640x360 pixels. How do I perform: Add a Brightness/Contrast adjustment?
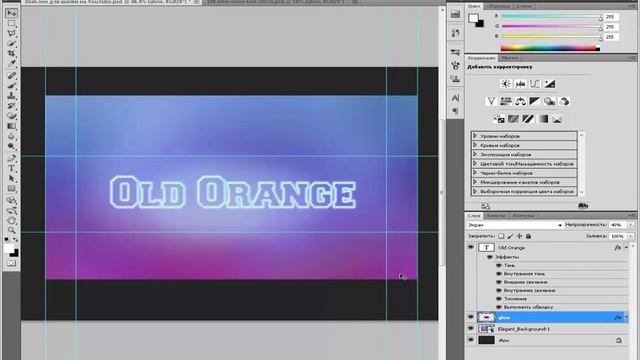pyautogui.click(x=506, y=84)
